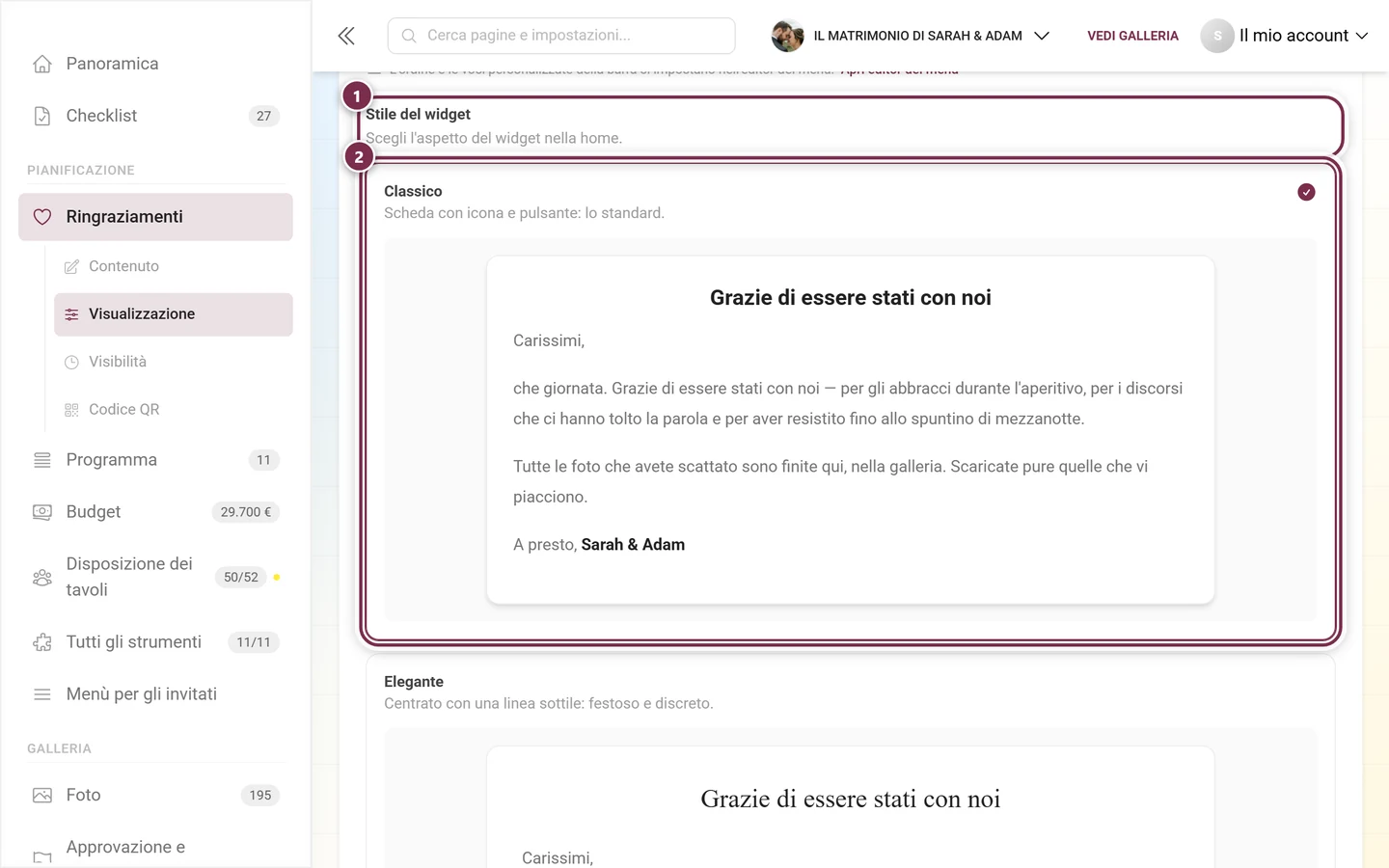Open the Checklist document icon
The image size is (1389, 868).
[42, 116]
